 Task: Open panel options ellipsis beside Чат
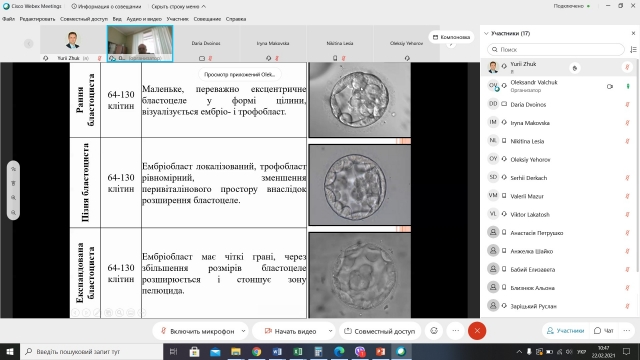click(x=627, y=331)
